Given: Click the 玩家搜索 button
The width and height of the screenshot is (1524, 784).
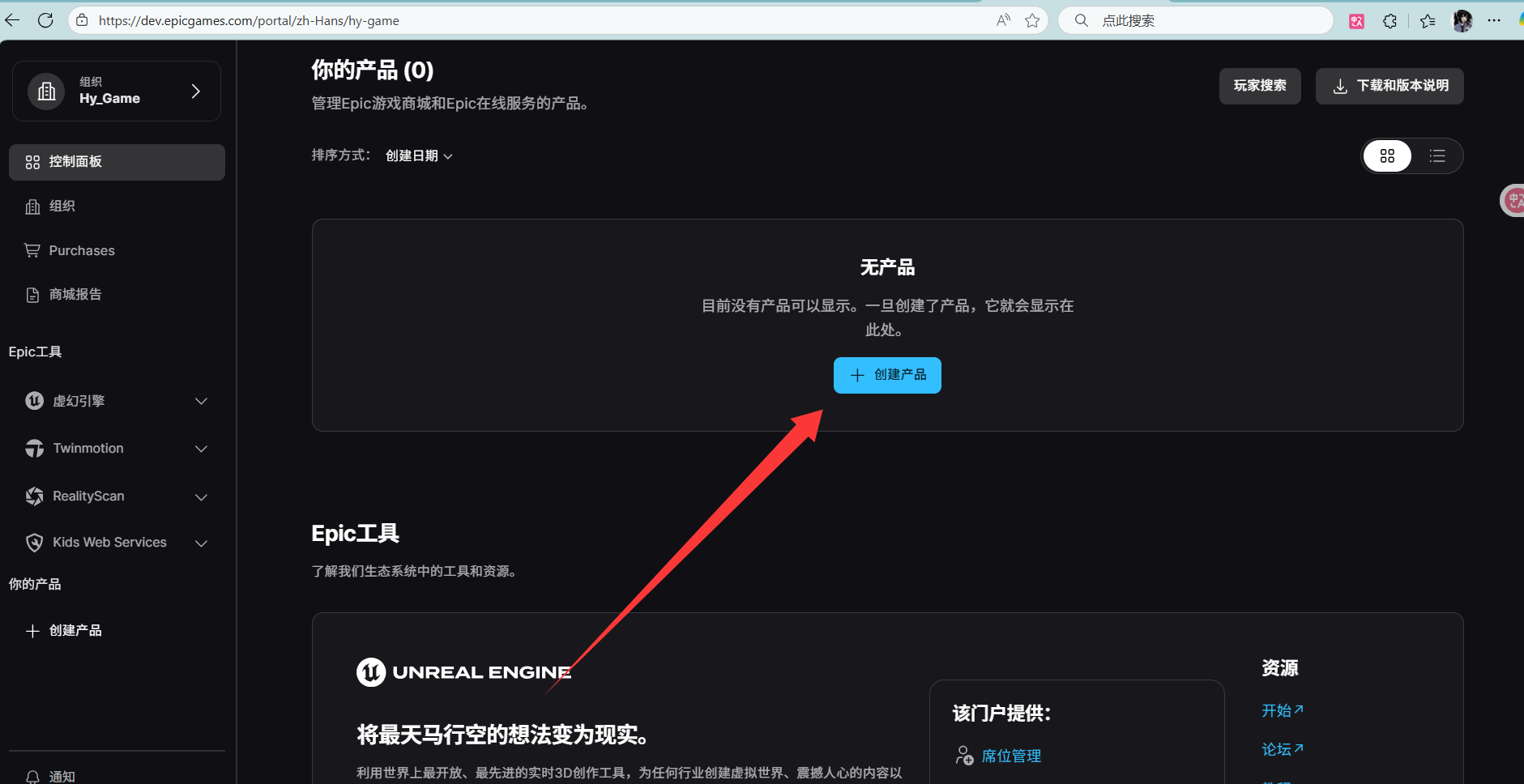Looking at the screenshot, I should click(1259, 86).
